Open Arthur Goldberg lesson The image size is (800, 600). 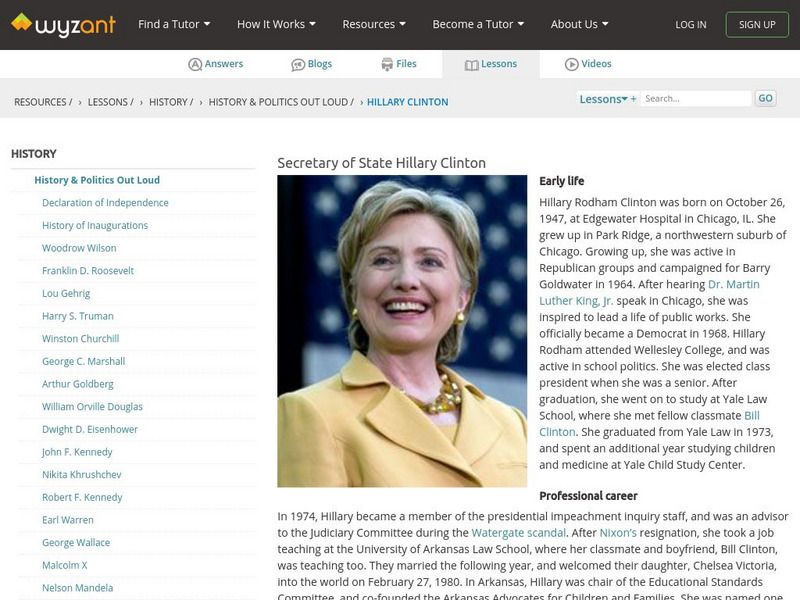(x=78, y=384)
